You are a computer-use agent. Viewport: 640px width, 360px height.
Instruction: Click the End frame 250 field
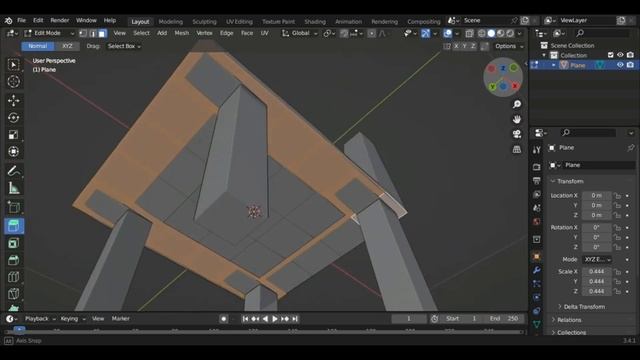(505, 319)
